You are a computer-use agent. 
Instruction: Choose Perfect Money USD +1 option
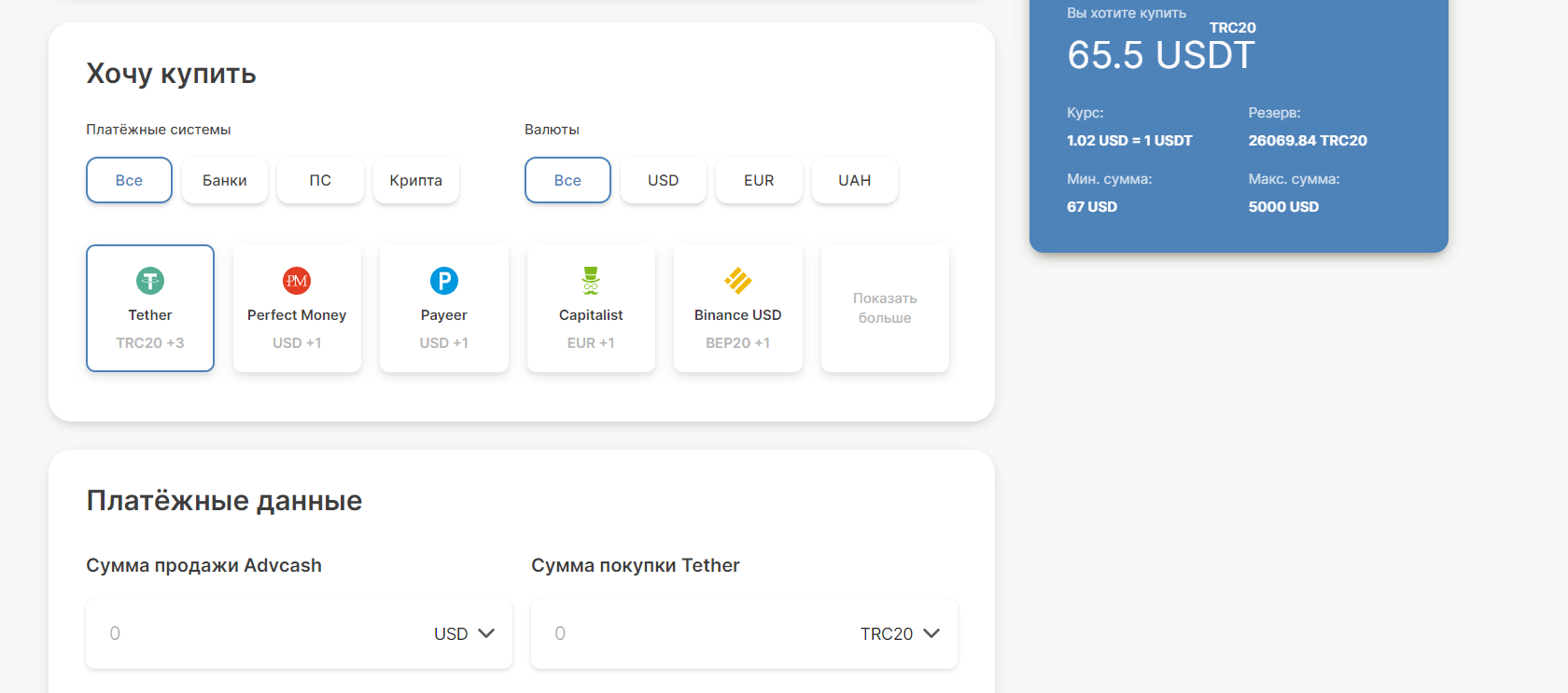[297, 309]
